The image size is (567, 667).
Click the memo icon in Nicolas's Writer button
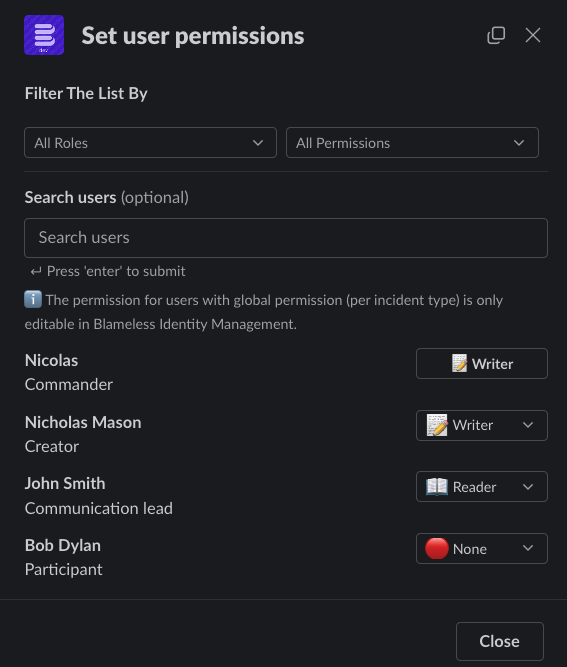(459, 363)
